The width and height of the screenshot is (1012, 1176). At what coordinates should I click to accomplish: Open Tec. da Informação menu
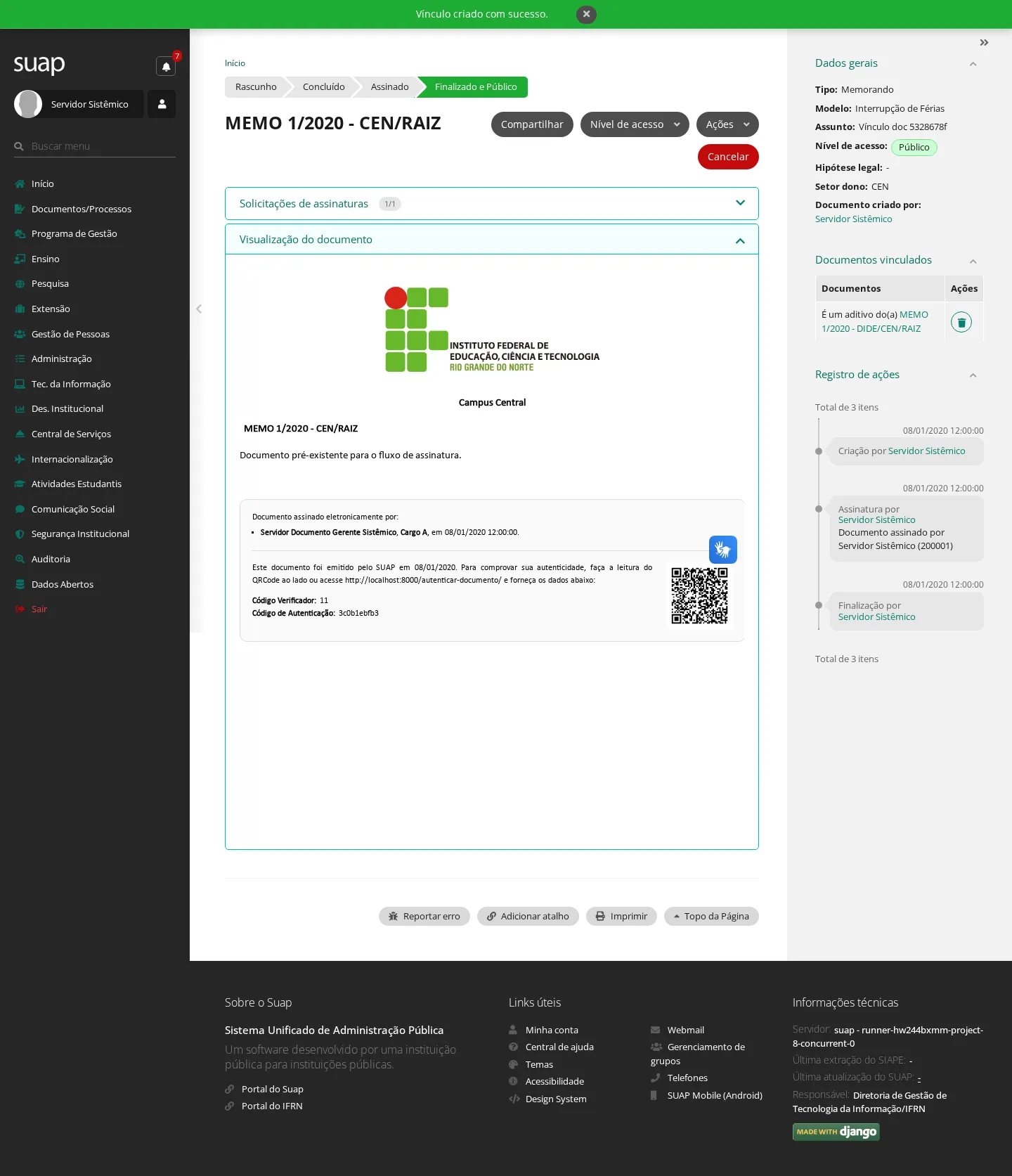tap(71, 384)
